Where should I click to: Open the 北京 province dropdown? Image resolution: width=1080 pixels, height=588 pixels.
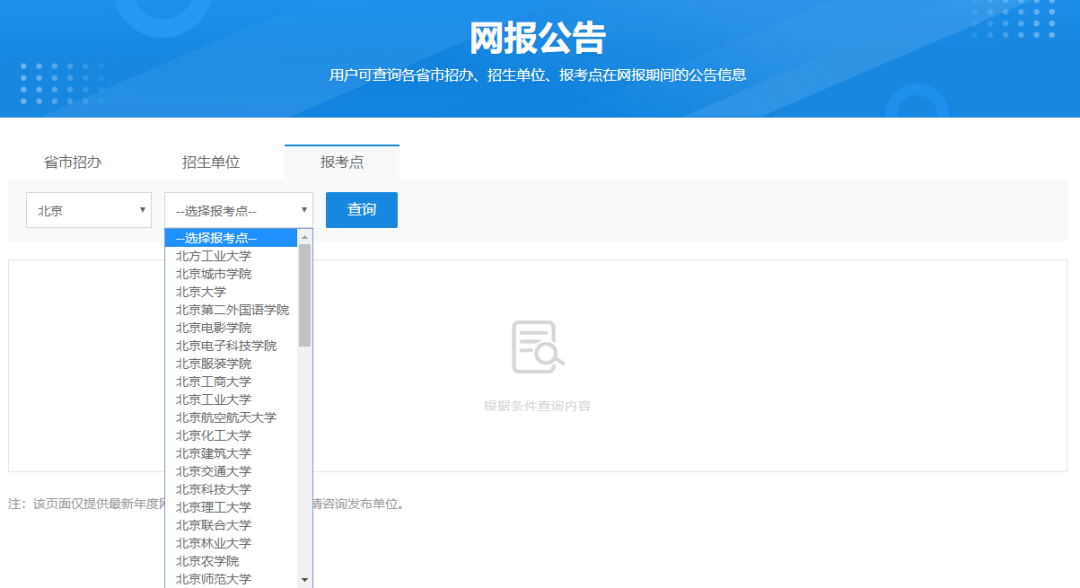88,209
